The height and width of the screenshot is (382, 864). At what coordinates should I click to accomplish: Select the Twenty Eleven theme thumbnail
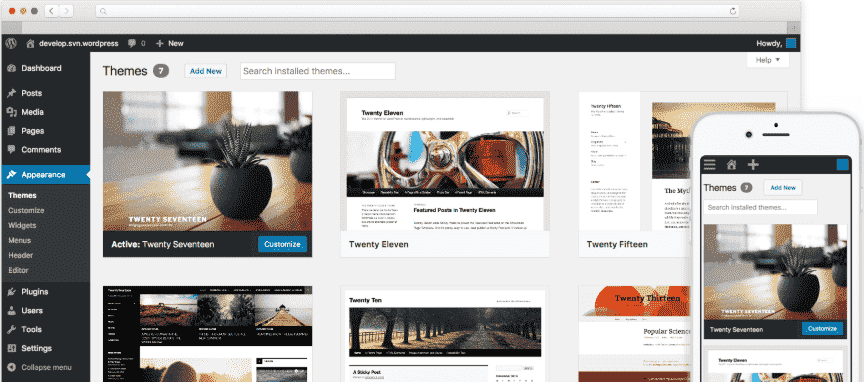(x=445, y=164)
